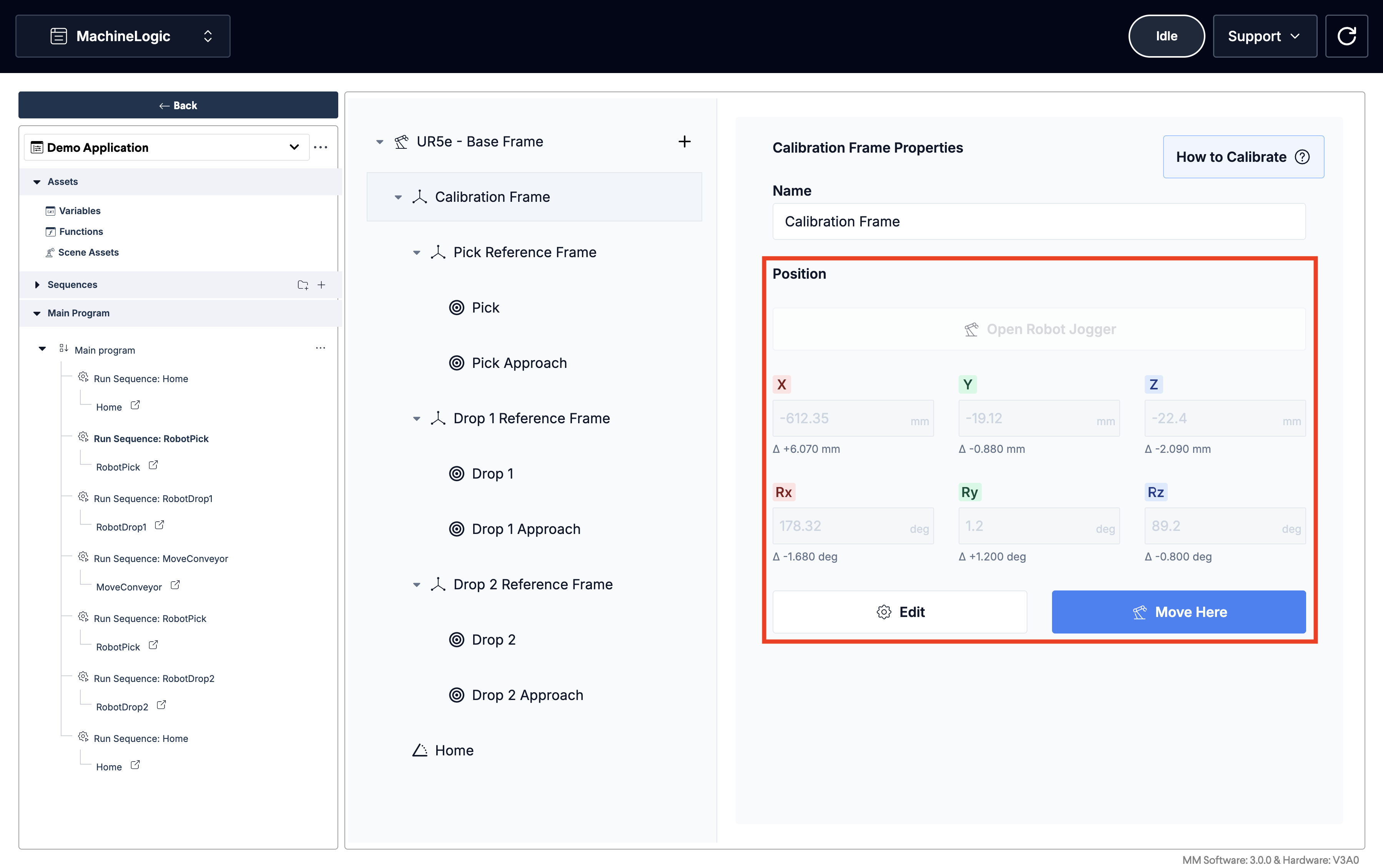Viewport: 1383px width, 868px height.
Task: Click the Ry delta +1.200 deg text
Action: point(992,556)
